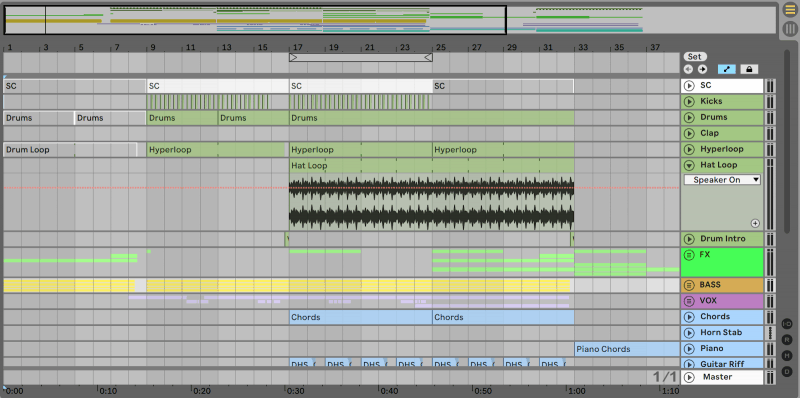Select the first Hyperloop clip at bar 9

click(x=216, y=150)
